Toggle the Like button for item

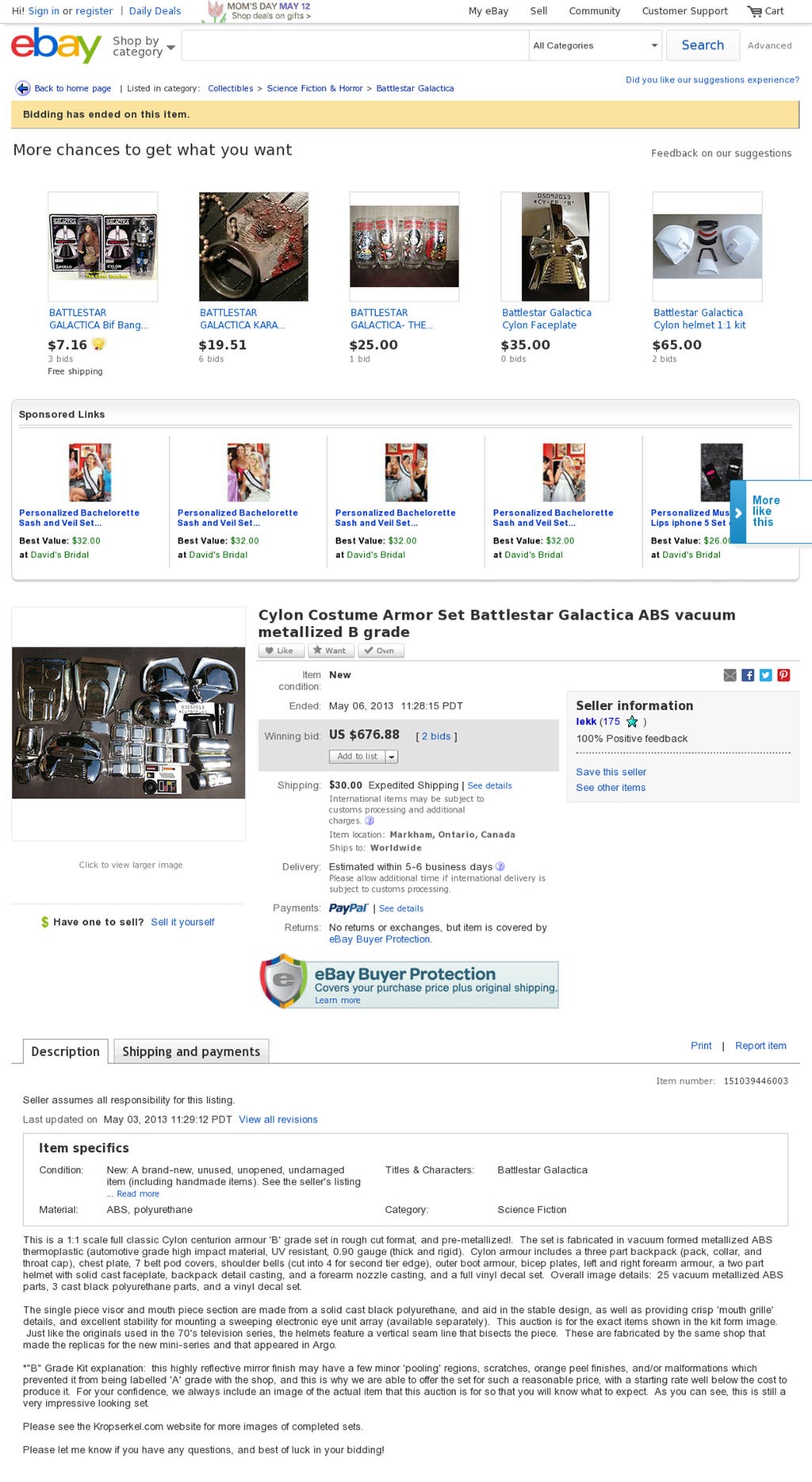tap(282, 651)
